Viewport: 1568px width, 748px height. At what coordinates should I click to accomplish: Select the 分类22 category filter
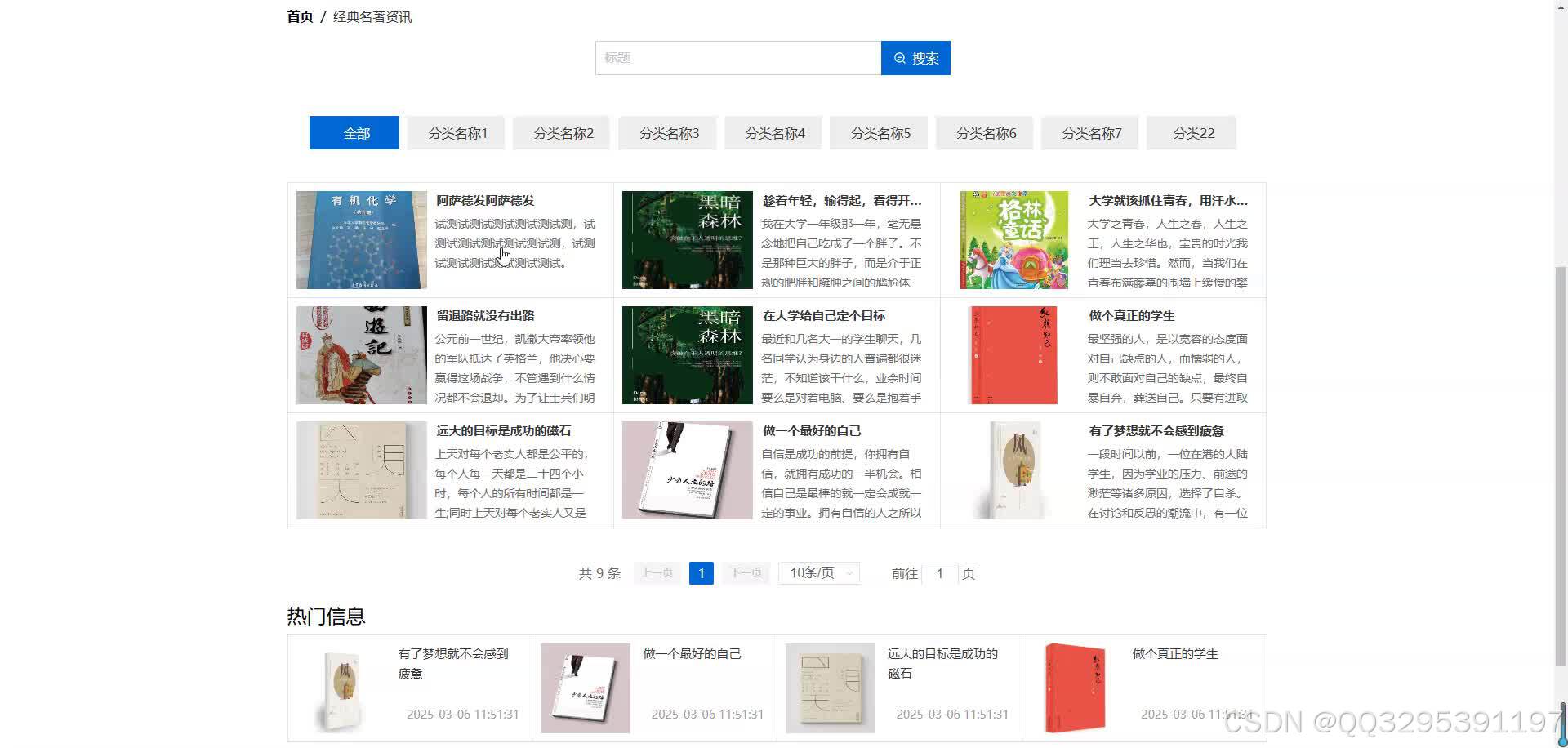[1192, 132]
